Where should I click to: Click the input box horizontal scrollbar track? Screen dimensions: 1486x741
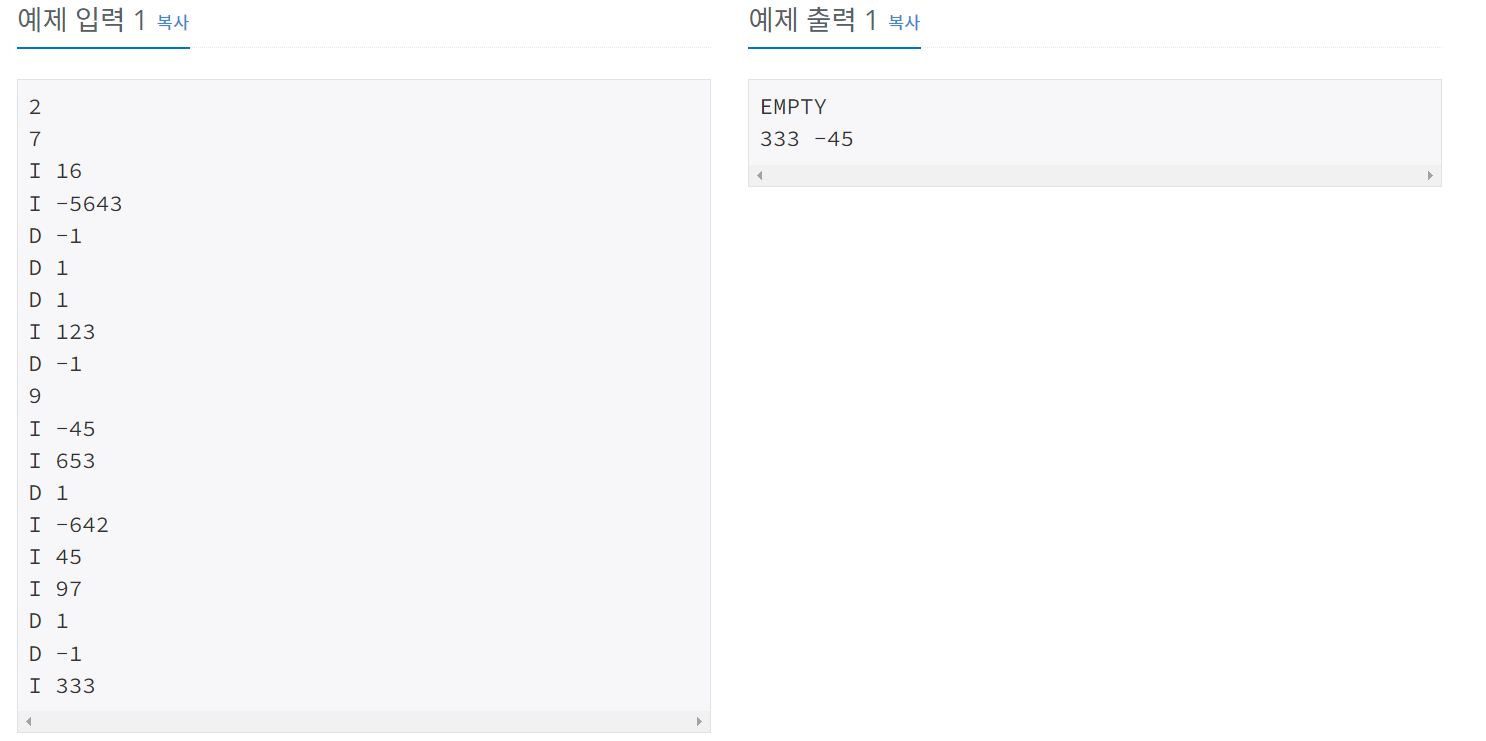click(364, 721)
